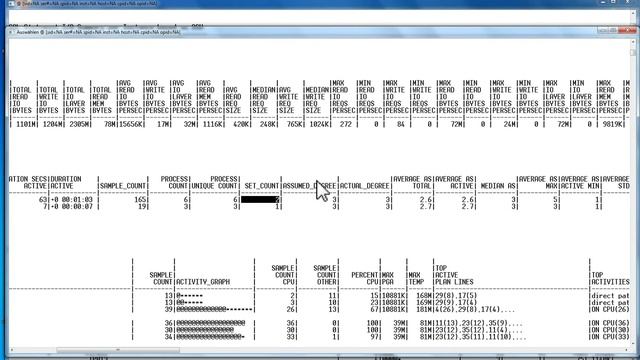This screenshot has width=640, height=360.
Task: Click the 420K average read request size
Action: click(x=241, y=124)
